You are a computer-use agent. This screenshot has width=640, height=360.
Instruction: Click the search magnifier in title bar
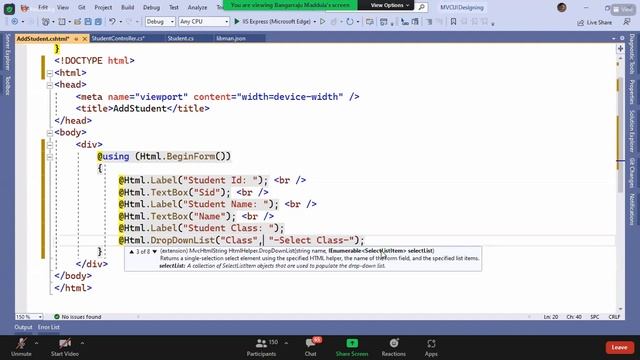422,7
